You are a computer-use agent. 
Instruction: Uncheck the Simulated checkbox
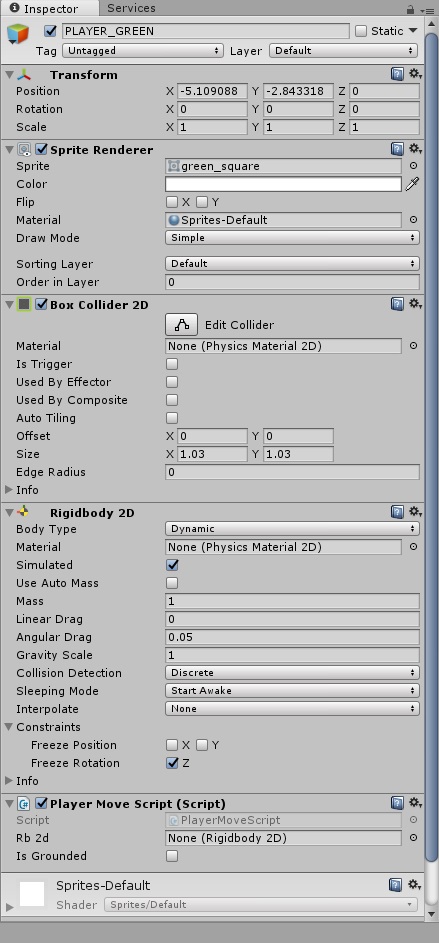point(172,565)
